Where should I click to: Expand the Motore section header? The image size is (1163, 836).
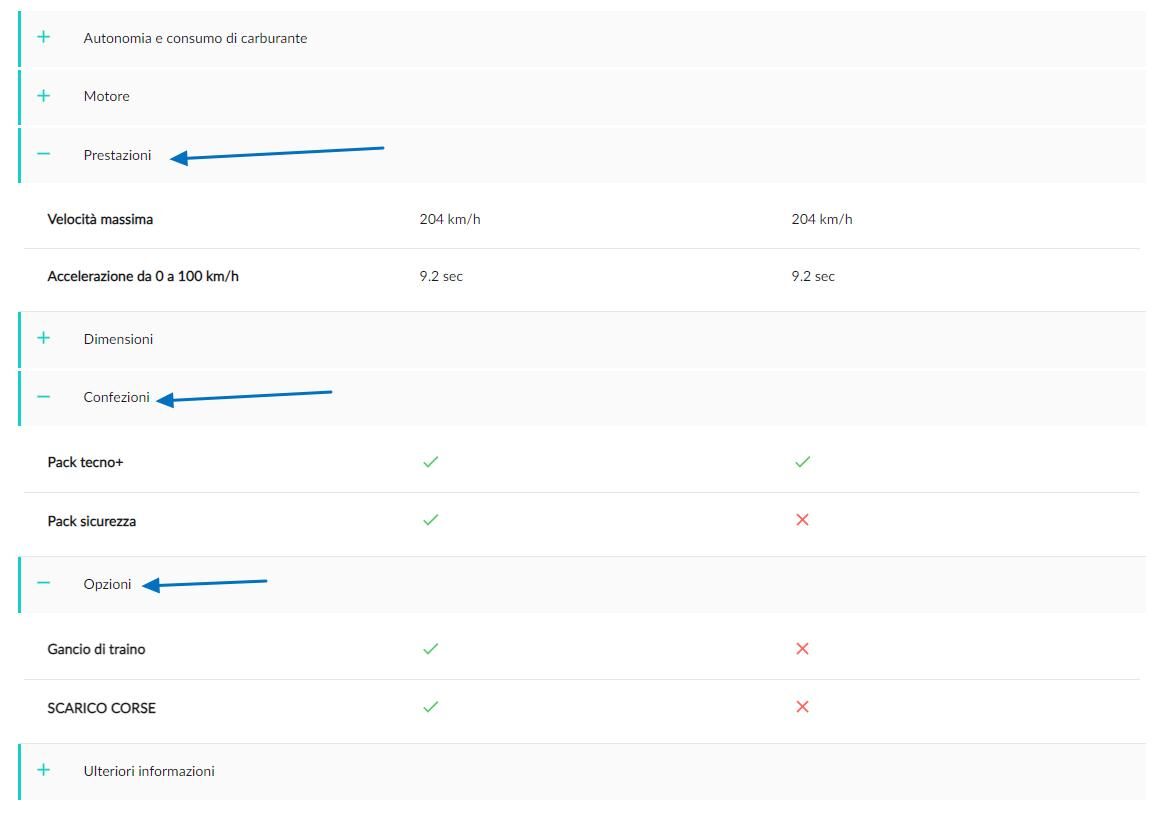(x=582, y=96)
